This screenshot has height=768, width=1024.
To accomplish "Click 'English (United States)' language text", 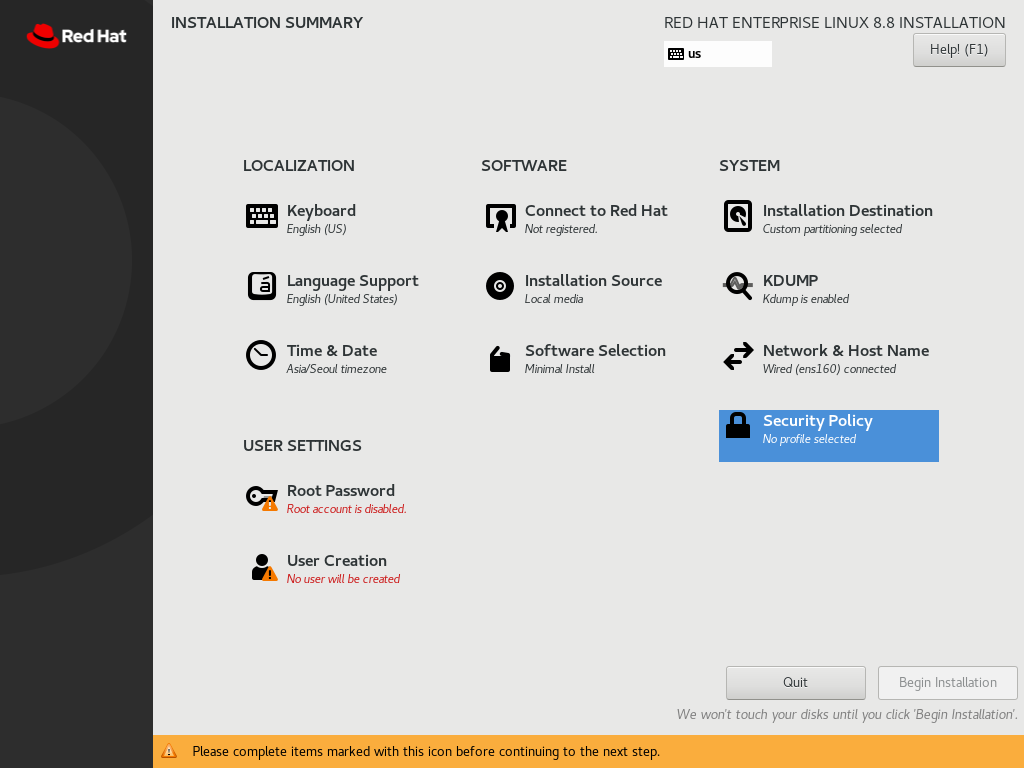I will point(342,299).
